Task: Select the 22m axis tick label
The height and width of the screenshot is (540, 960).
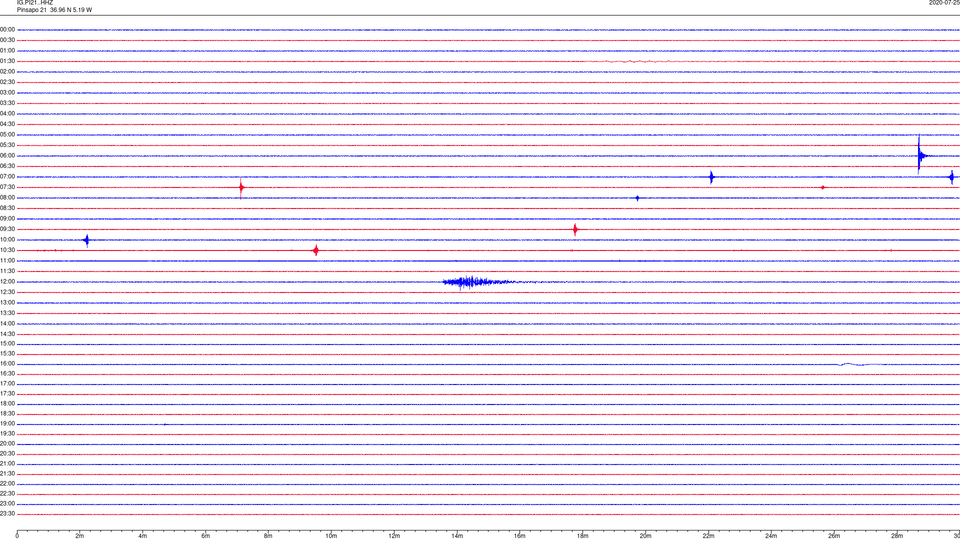Action: point(708,536)
